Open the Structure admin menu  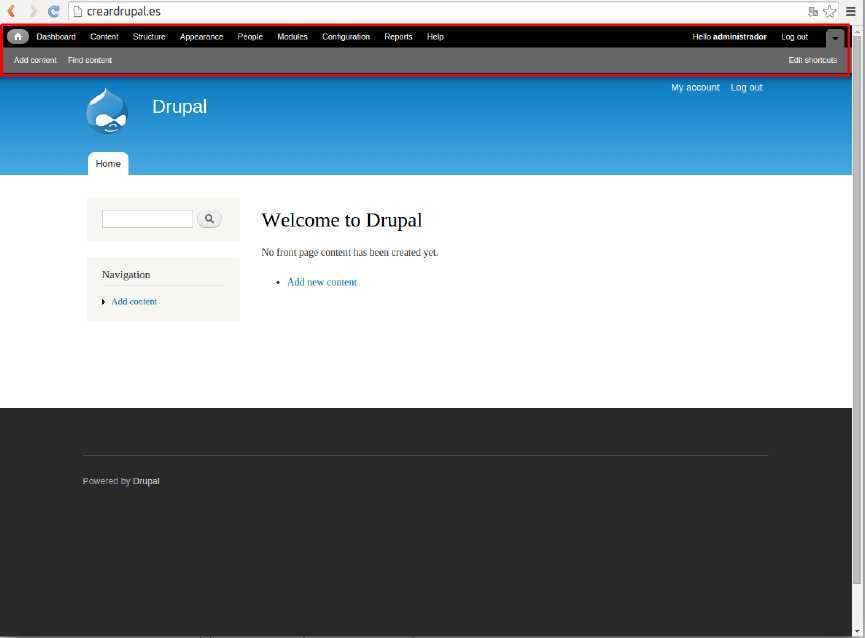[x=149, y=37]
